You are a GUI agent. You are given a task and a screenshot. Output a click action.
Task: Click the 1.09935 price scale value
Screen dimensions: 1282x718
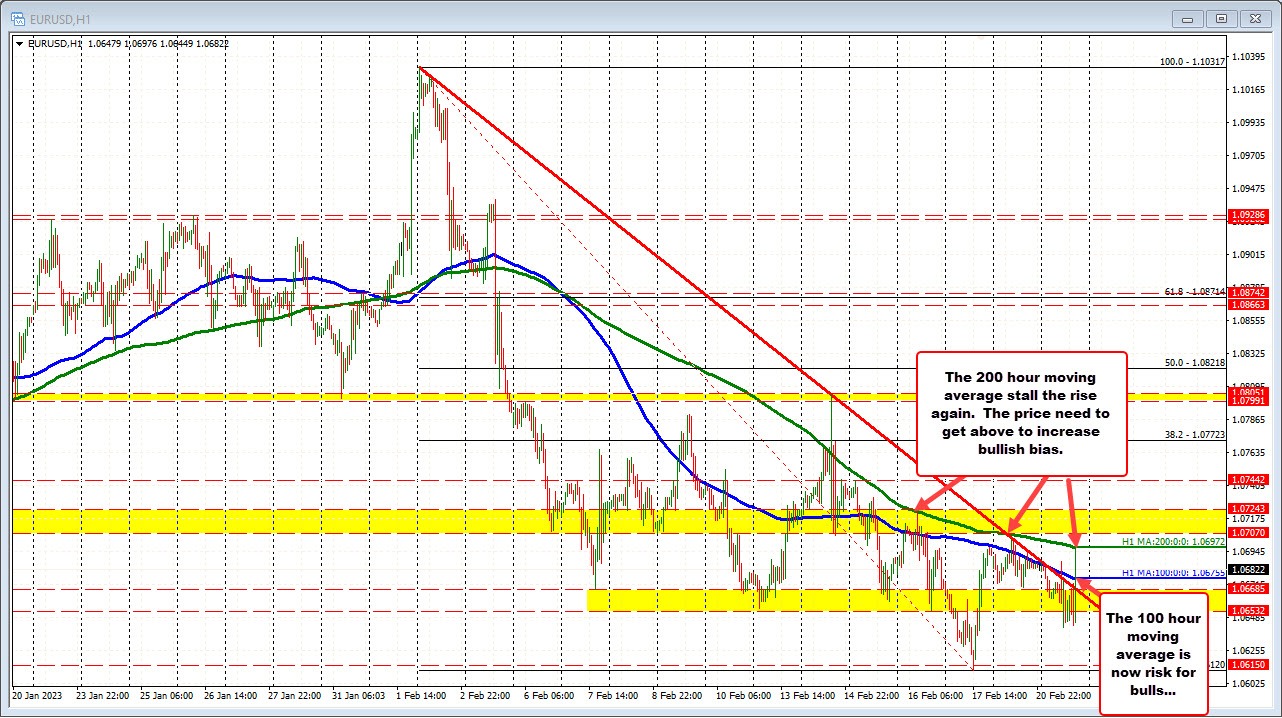tap(1250, 123)
